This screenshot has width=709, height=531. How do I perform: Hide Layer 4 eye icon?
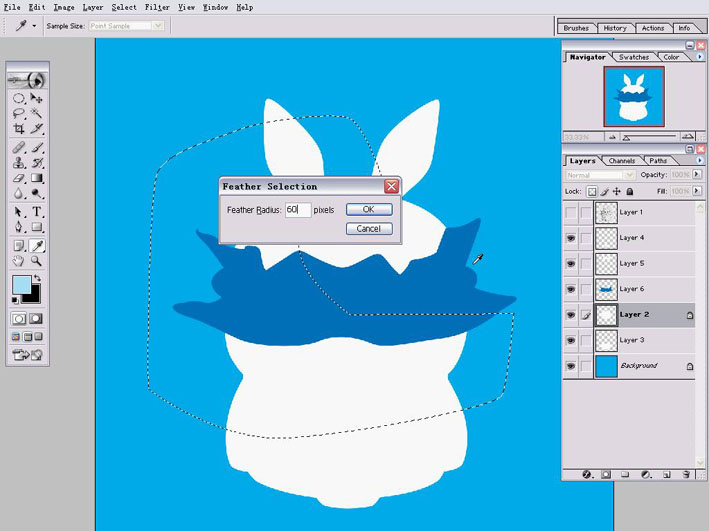(x=571, y=237)
